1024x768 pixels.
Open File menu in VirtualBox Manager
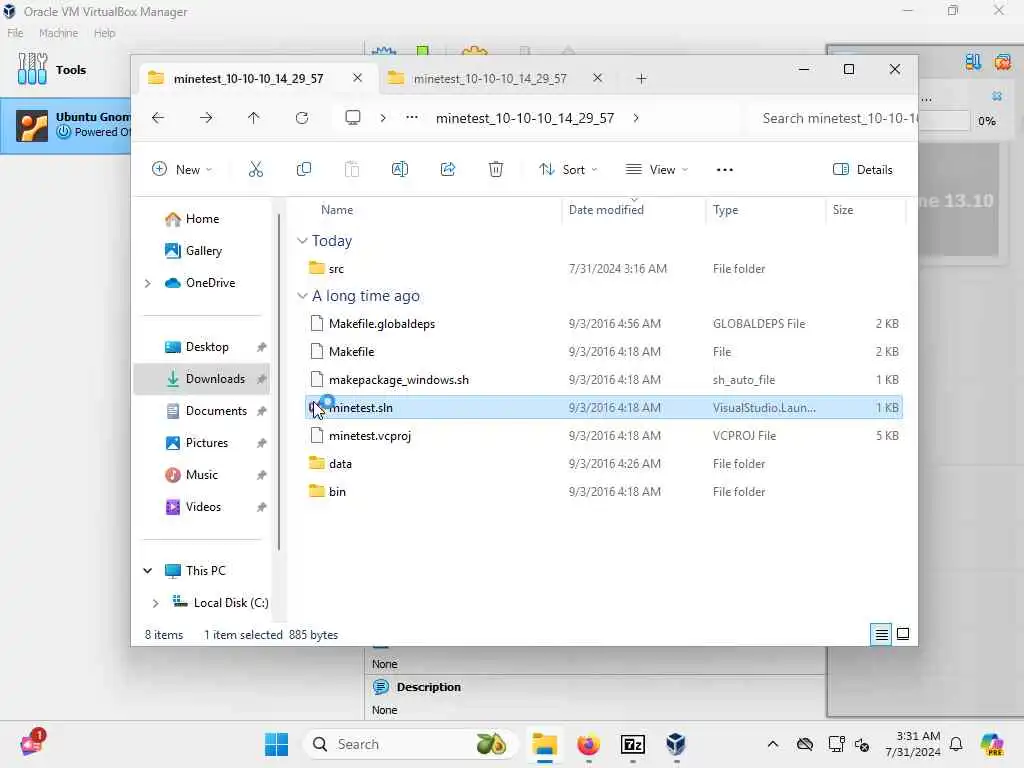point(15,33)
